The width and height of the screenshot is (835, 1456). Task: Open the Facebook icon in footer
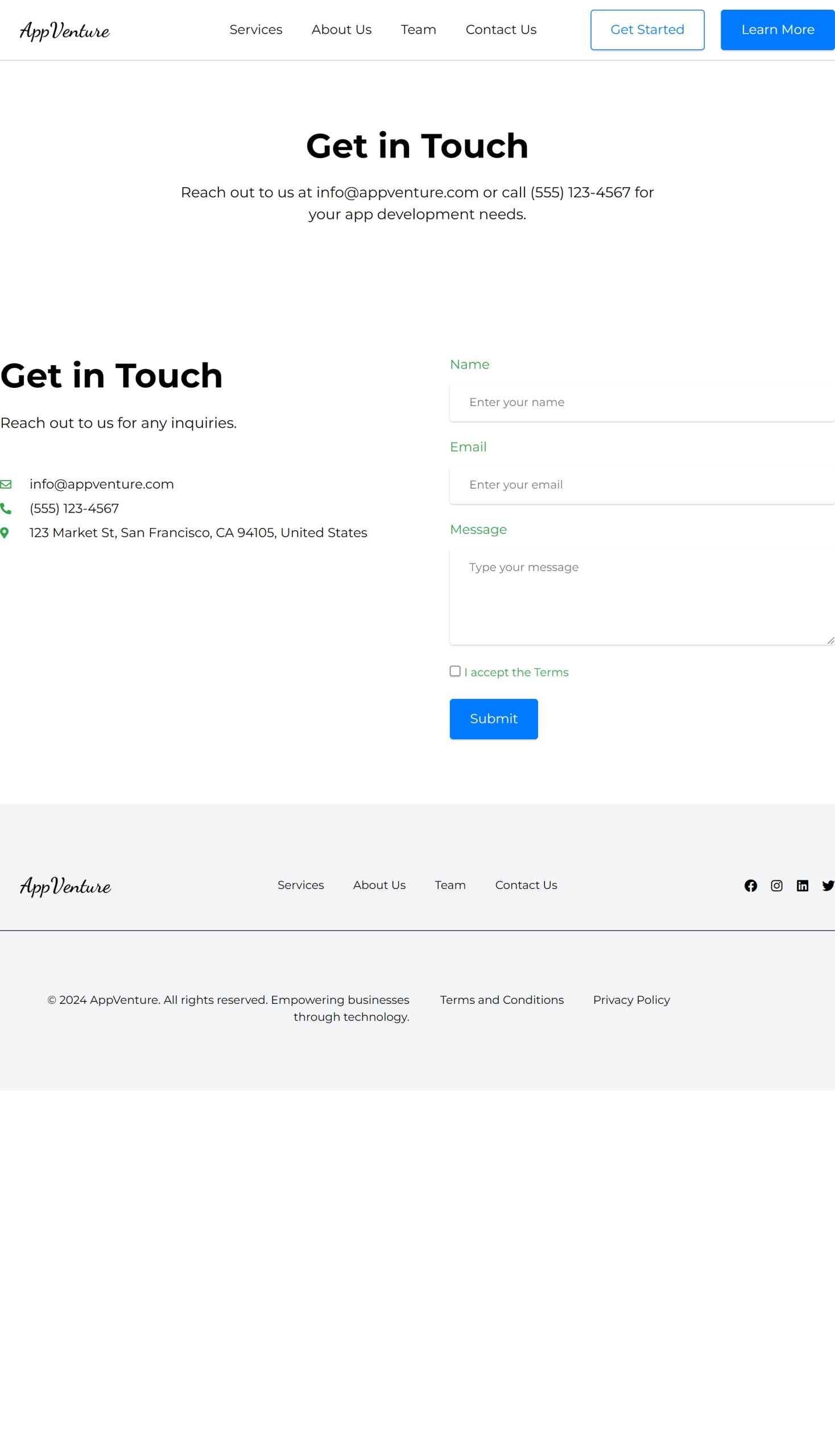(751, 886)
